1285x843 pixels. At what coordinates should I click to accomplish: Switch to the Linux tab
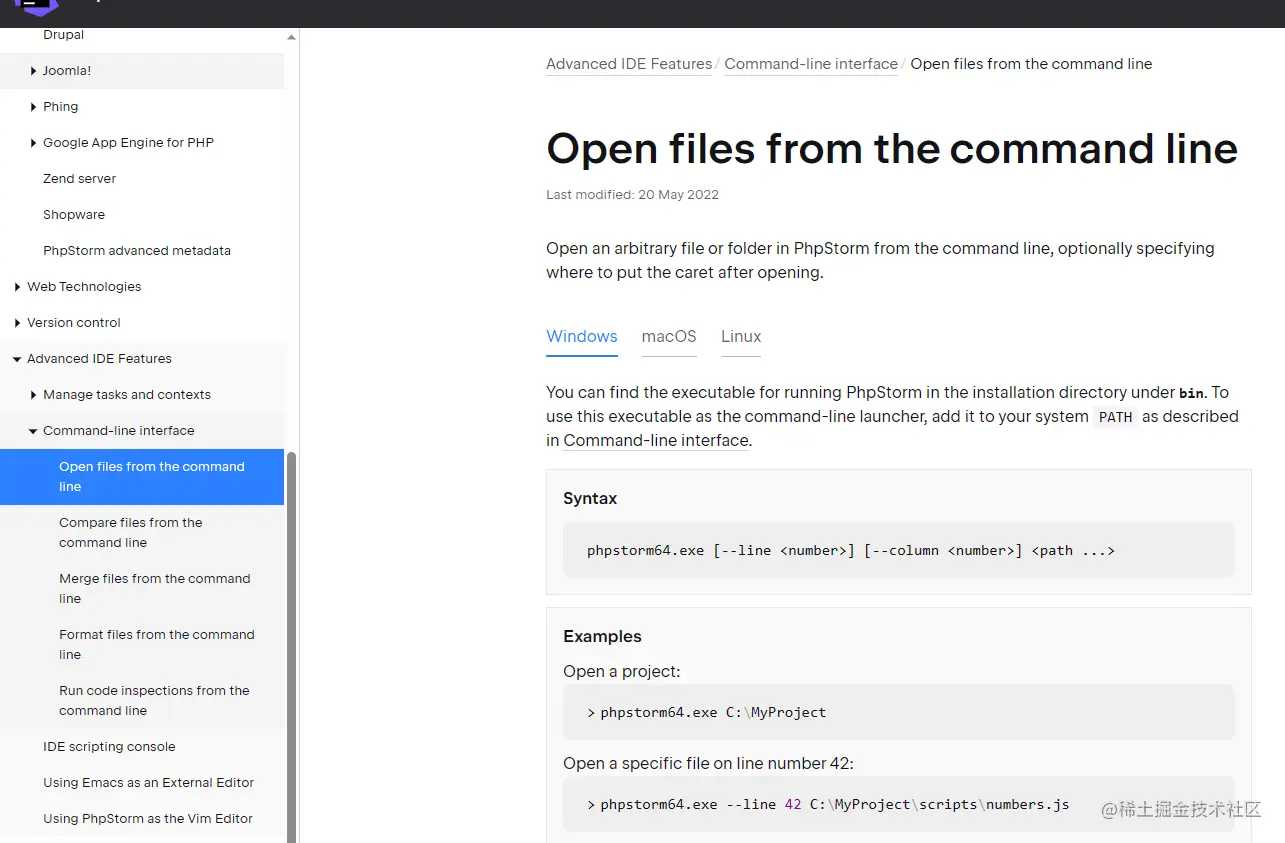tap(741, 337)
